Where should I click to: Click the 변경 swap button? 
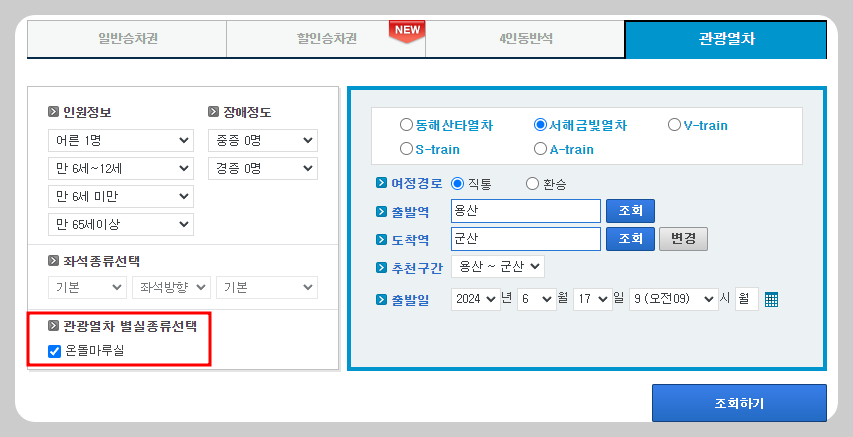pos(683,239)
